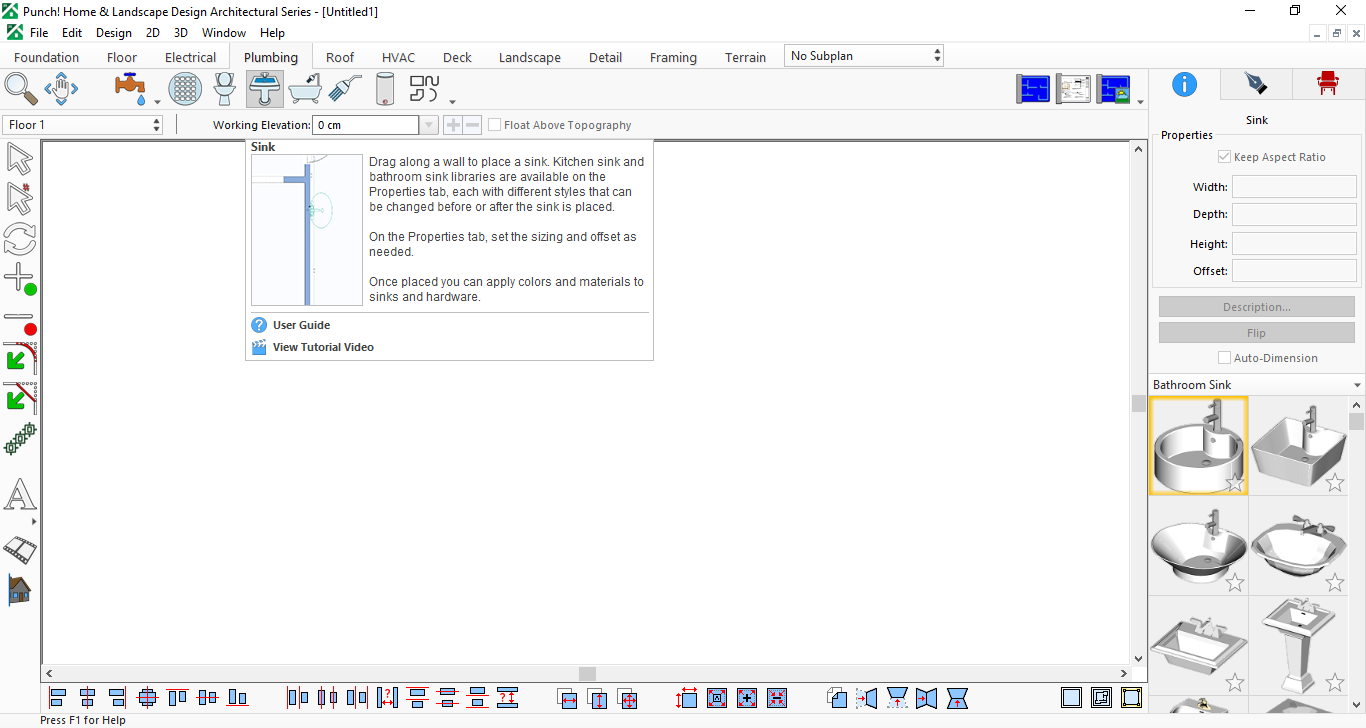Toggle Keep Aspect Ratio checkbox

tap(1224, 157)
